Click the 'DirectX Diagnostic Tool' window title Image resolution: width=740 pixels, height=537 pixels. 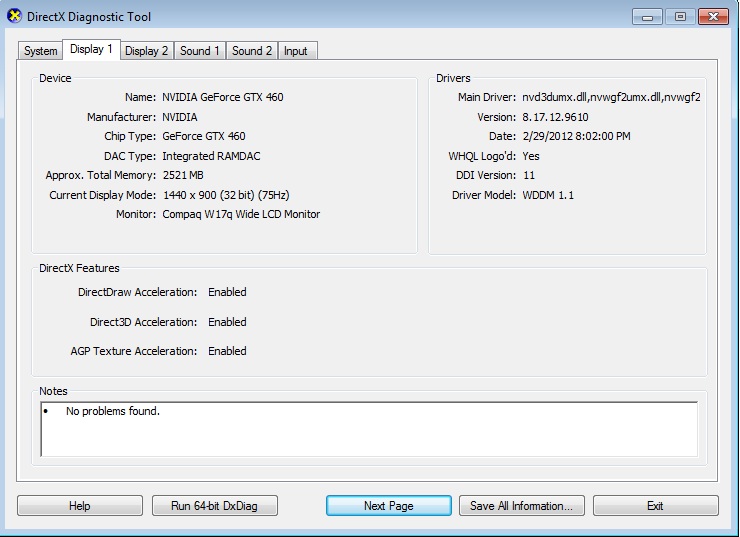(x=89, y=17)
